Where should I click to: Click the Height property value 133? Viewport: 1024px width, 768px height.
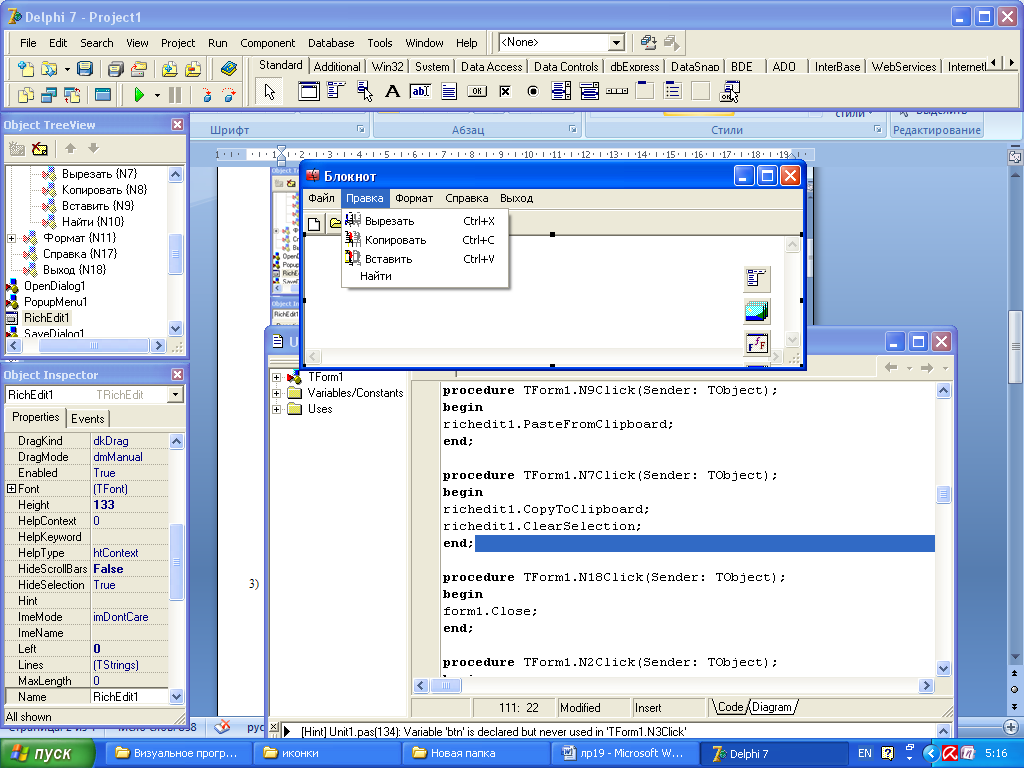[x=130, y=505]
